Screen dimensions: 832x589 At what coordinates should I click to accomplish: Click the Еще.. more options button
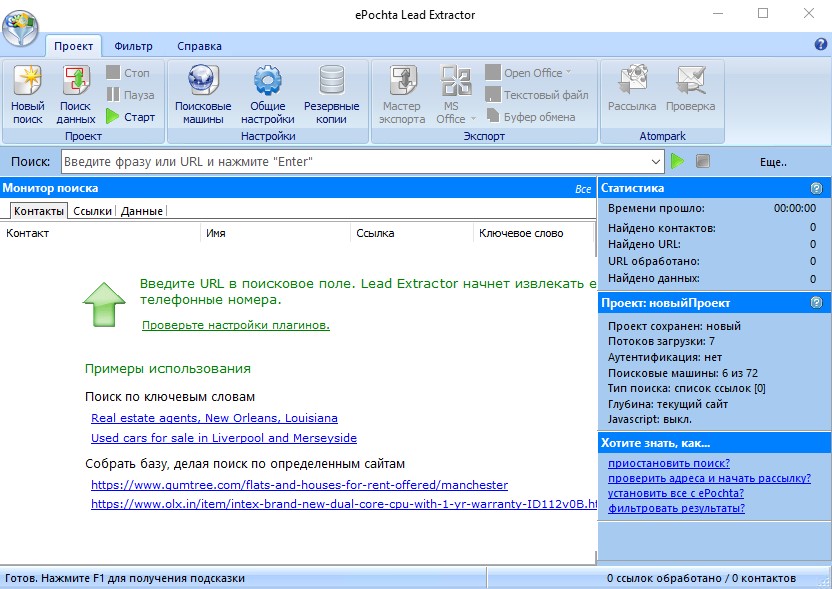tap(773, 163)
